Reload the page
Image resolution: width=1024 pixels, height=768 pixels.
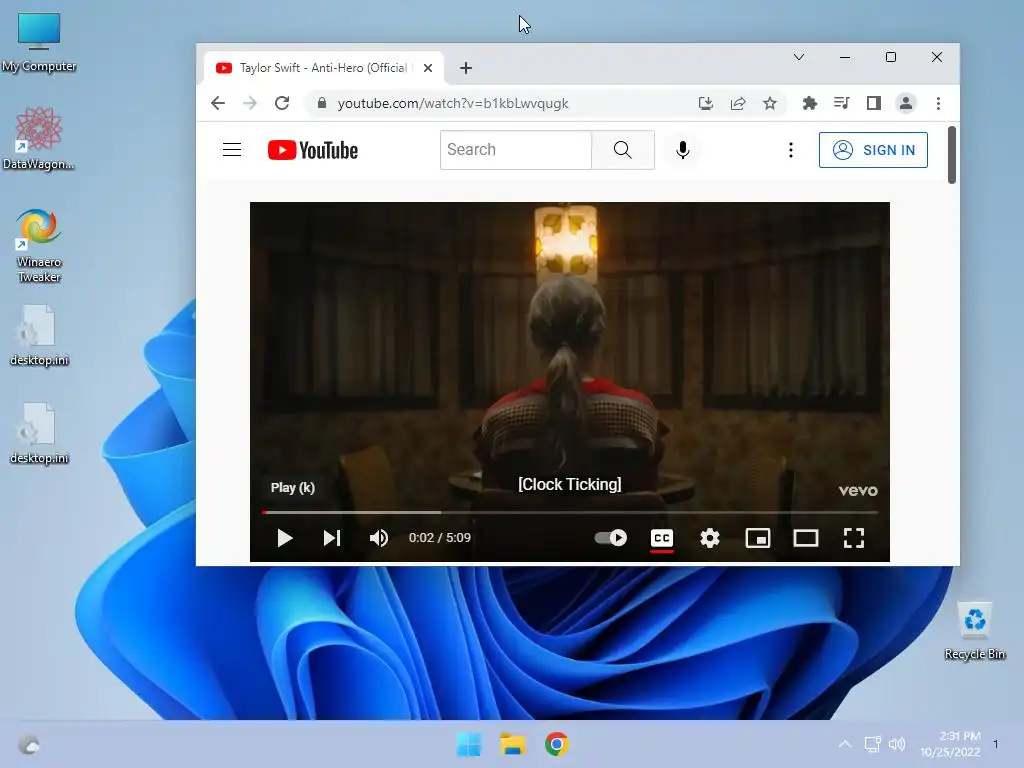282,103
